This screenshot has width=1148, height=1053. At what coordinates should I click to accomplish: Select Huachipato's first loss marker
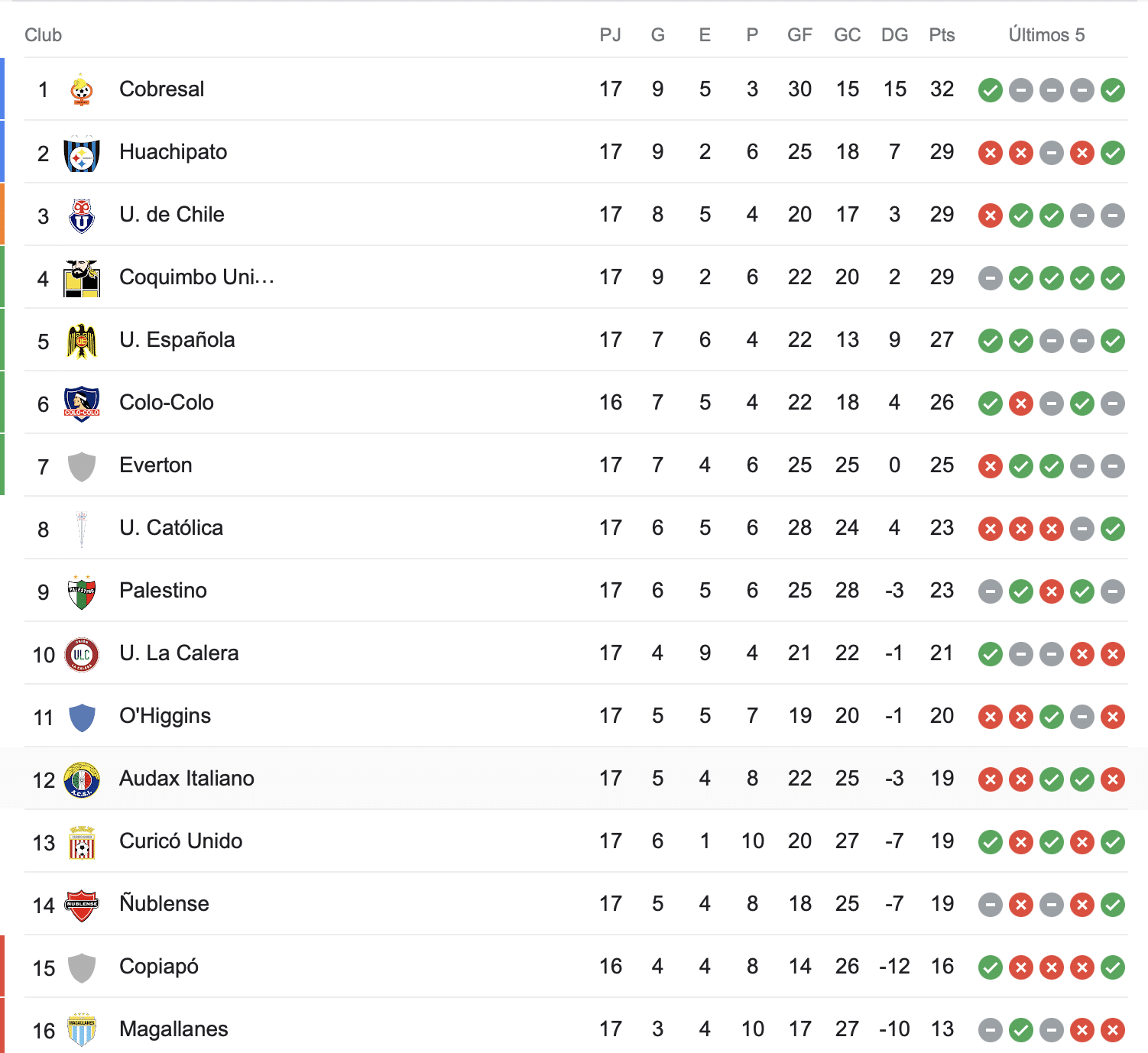tap(989, 152)
